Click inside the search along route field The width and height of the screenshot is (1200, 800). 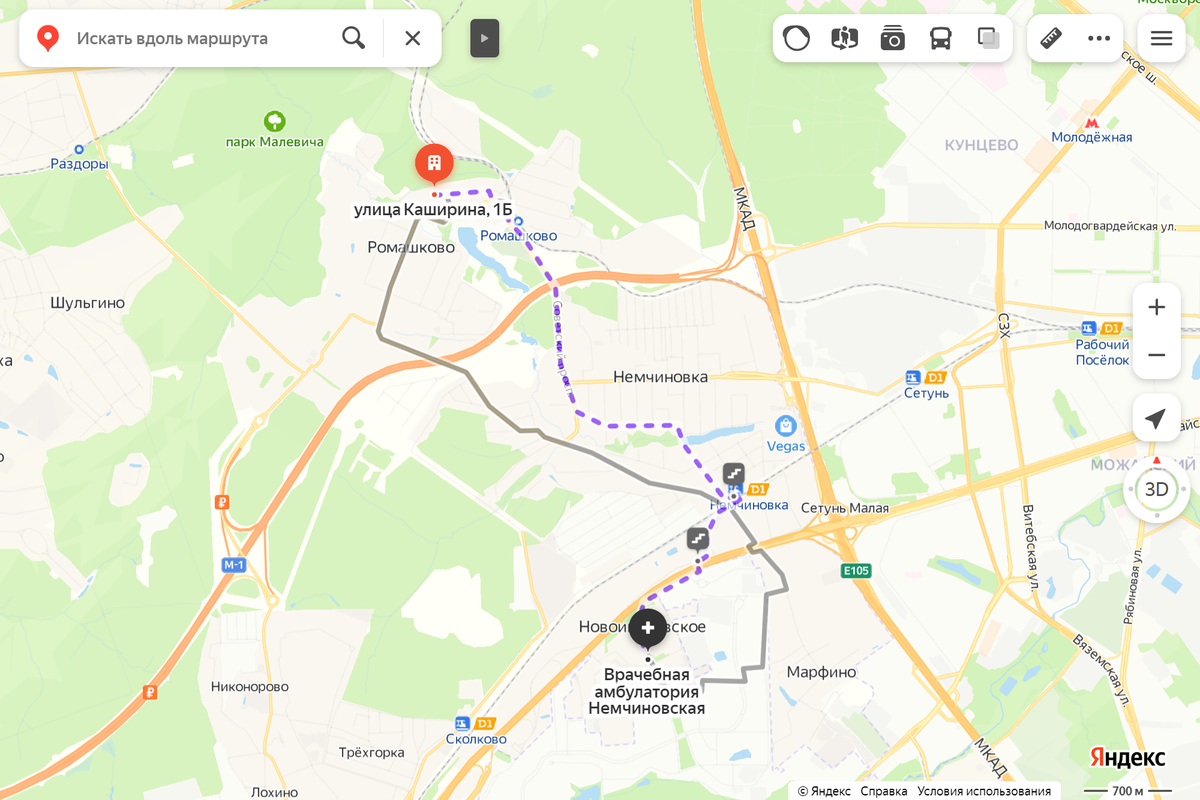pos(200,38)
